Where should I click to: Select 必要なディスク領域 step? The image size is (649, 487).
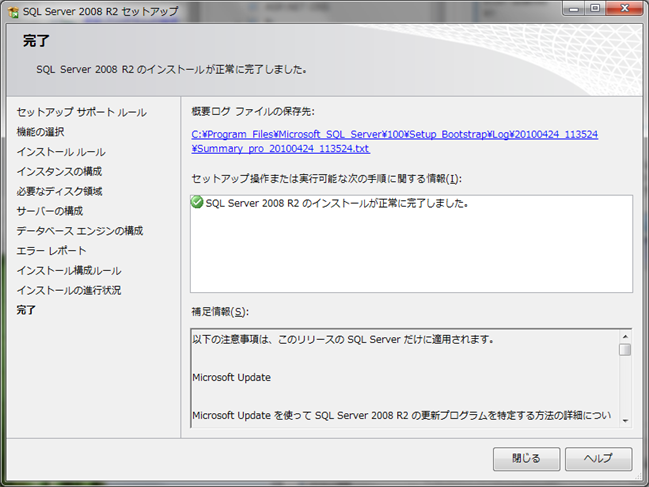tap(59, 191)
